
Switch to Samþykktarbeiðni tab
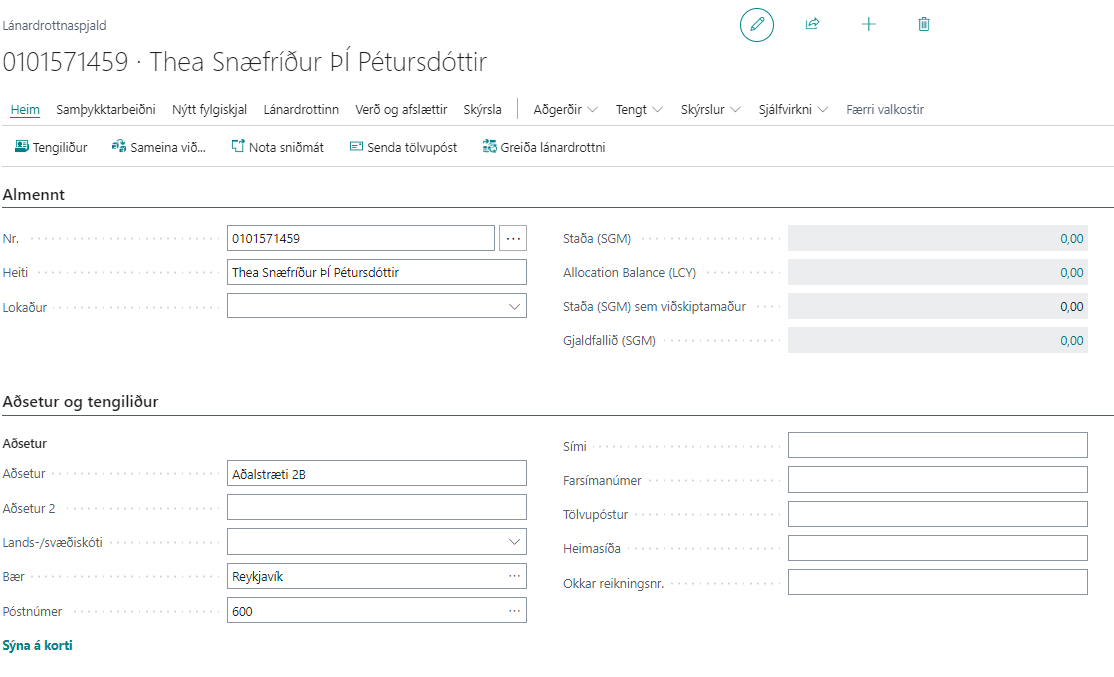click(x=106, y=109)
